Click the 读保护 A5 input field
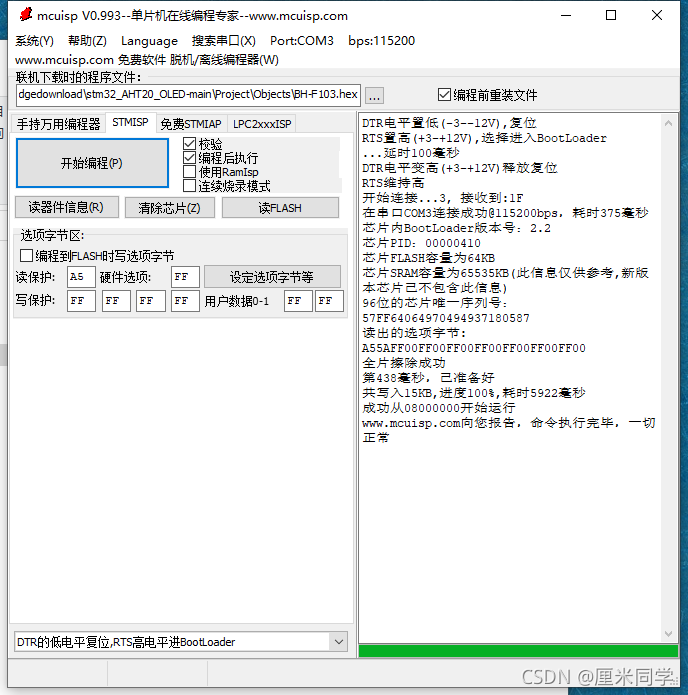 81,277
